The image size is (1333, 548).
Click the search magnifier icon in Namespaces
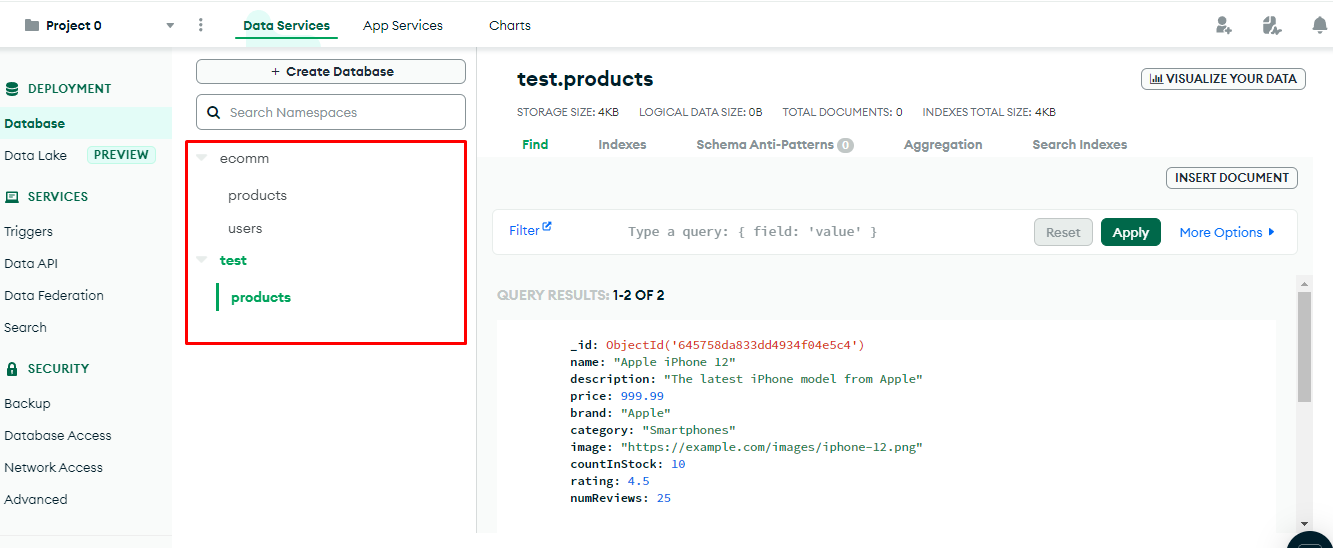(x=213, y=113)
